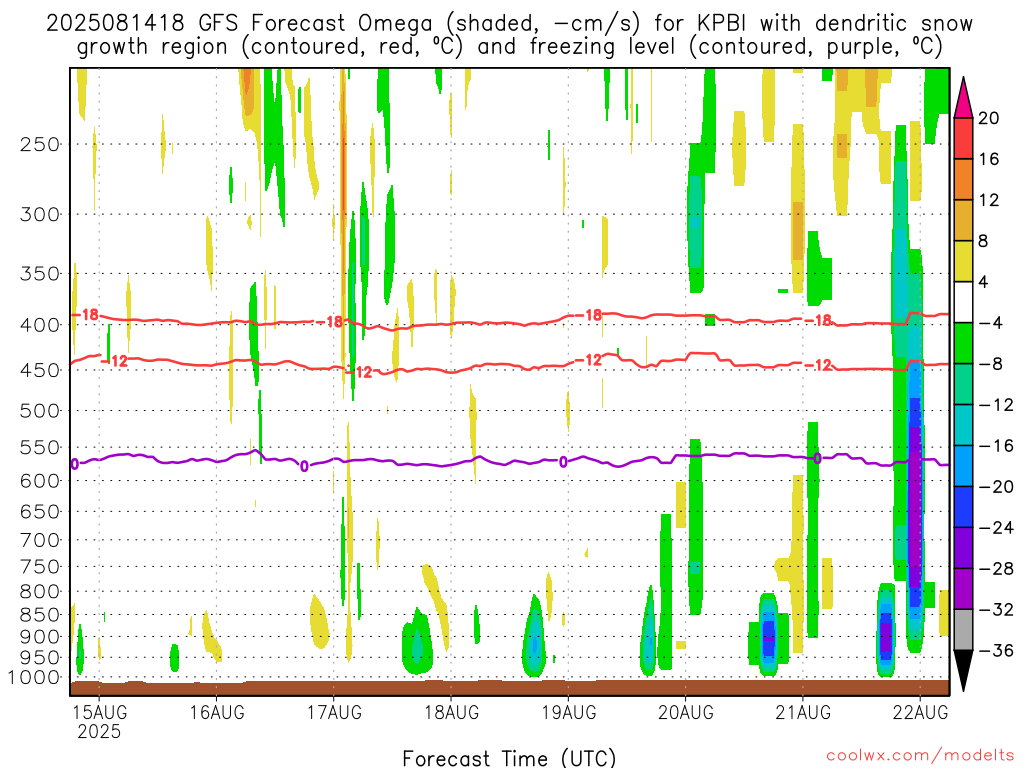This screenshot has height=768, width=1024.
Task: Select the 18AUG date tick label
Action: pos(451,712)
